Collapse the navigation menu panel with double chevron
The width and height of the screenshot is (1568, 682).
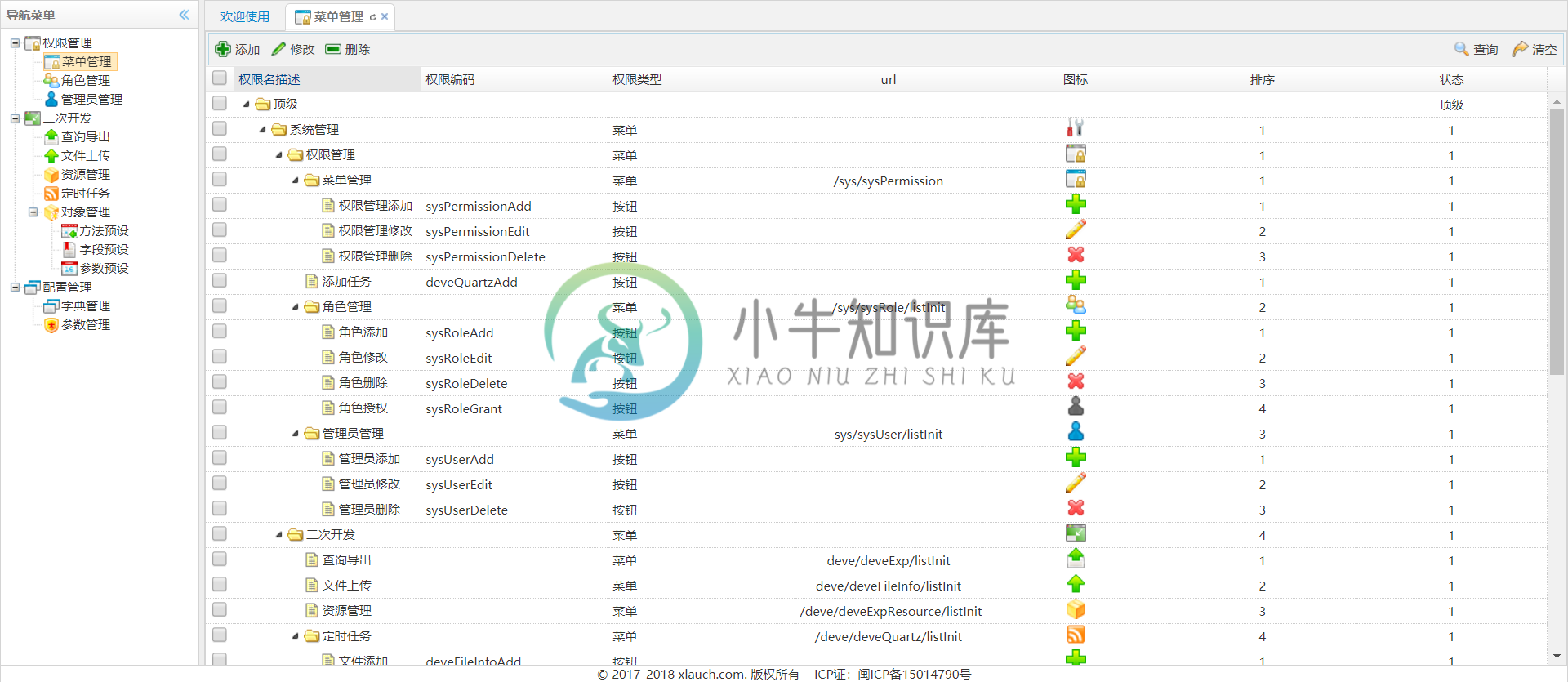[184, 15]
